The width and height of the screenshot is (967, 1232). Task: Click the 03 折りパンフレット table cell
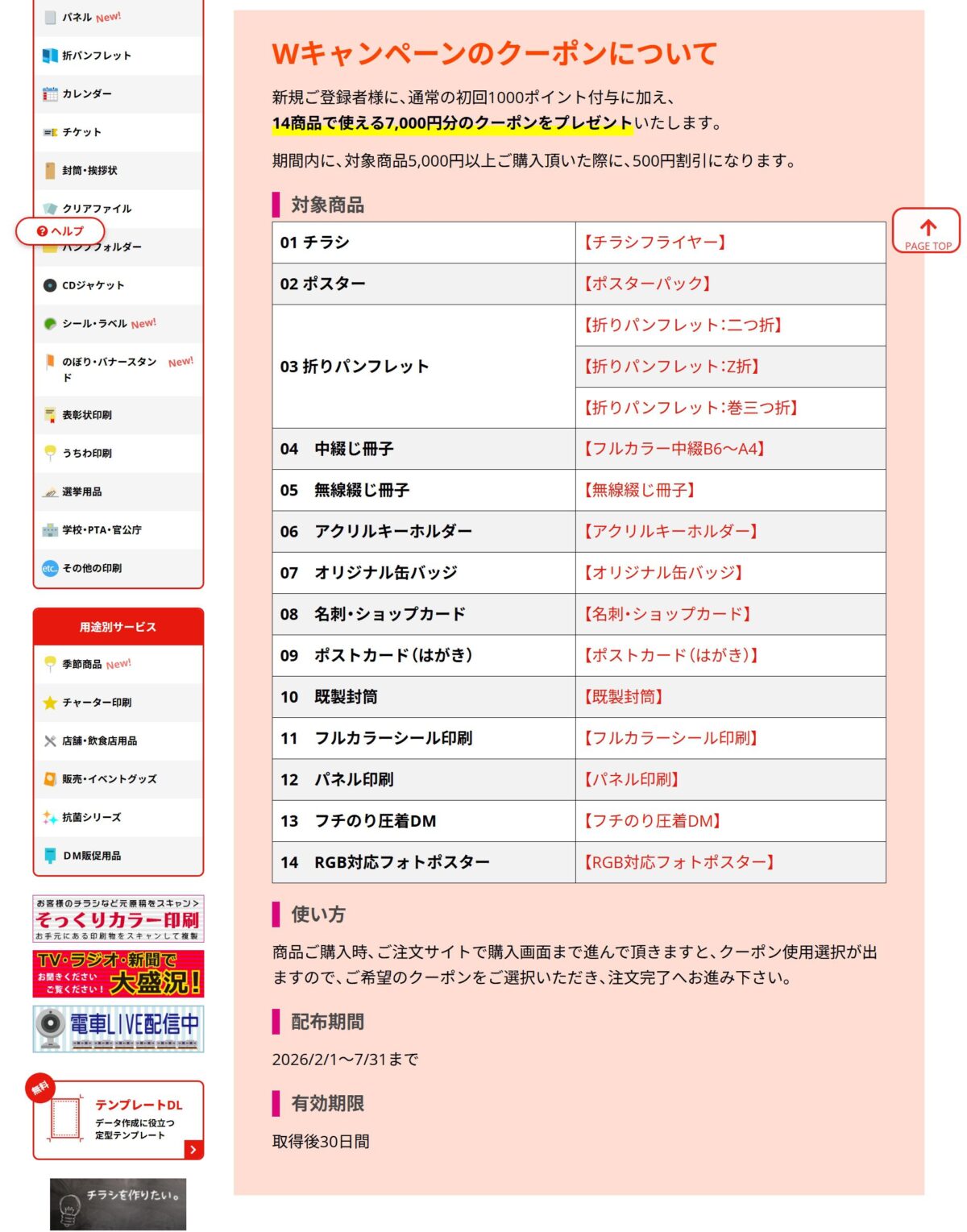(424, 366)
